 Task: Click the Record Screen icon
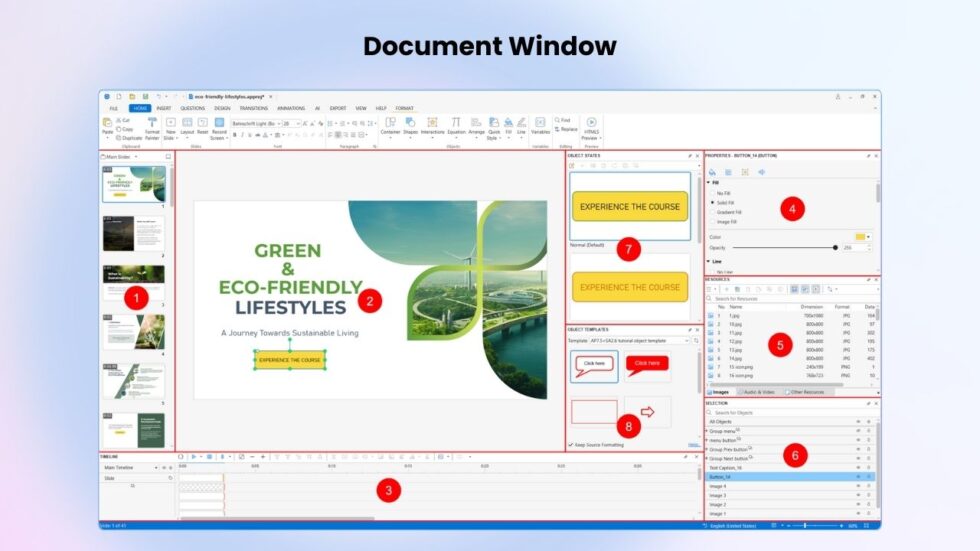[219, 123]
